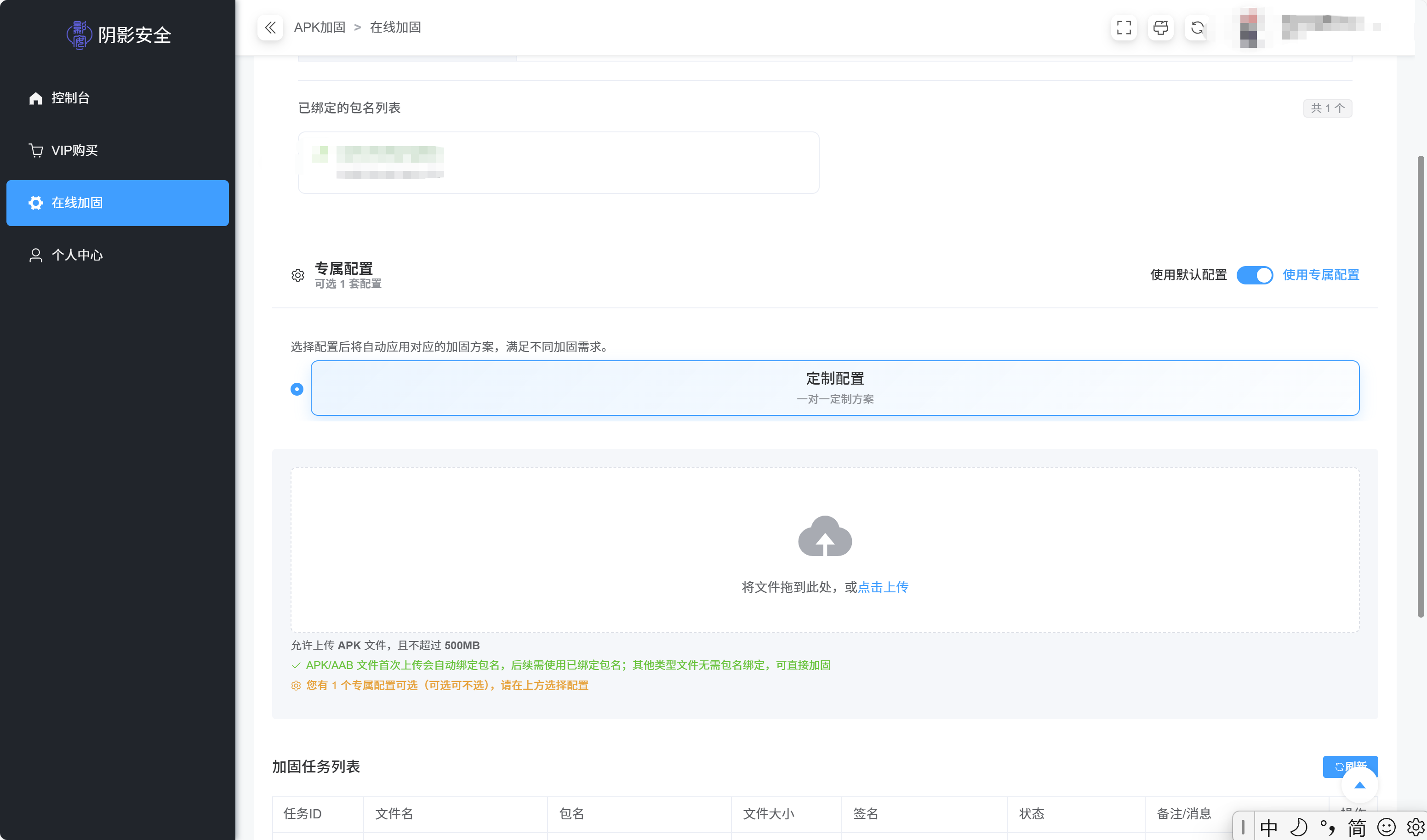Screen dimensions: 1427x840
Task: Toggle the 使用专属配置 switch
Action: point(1254,275)
